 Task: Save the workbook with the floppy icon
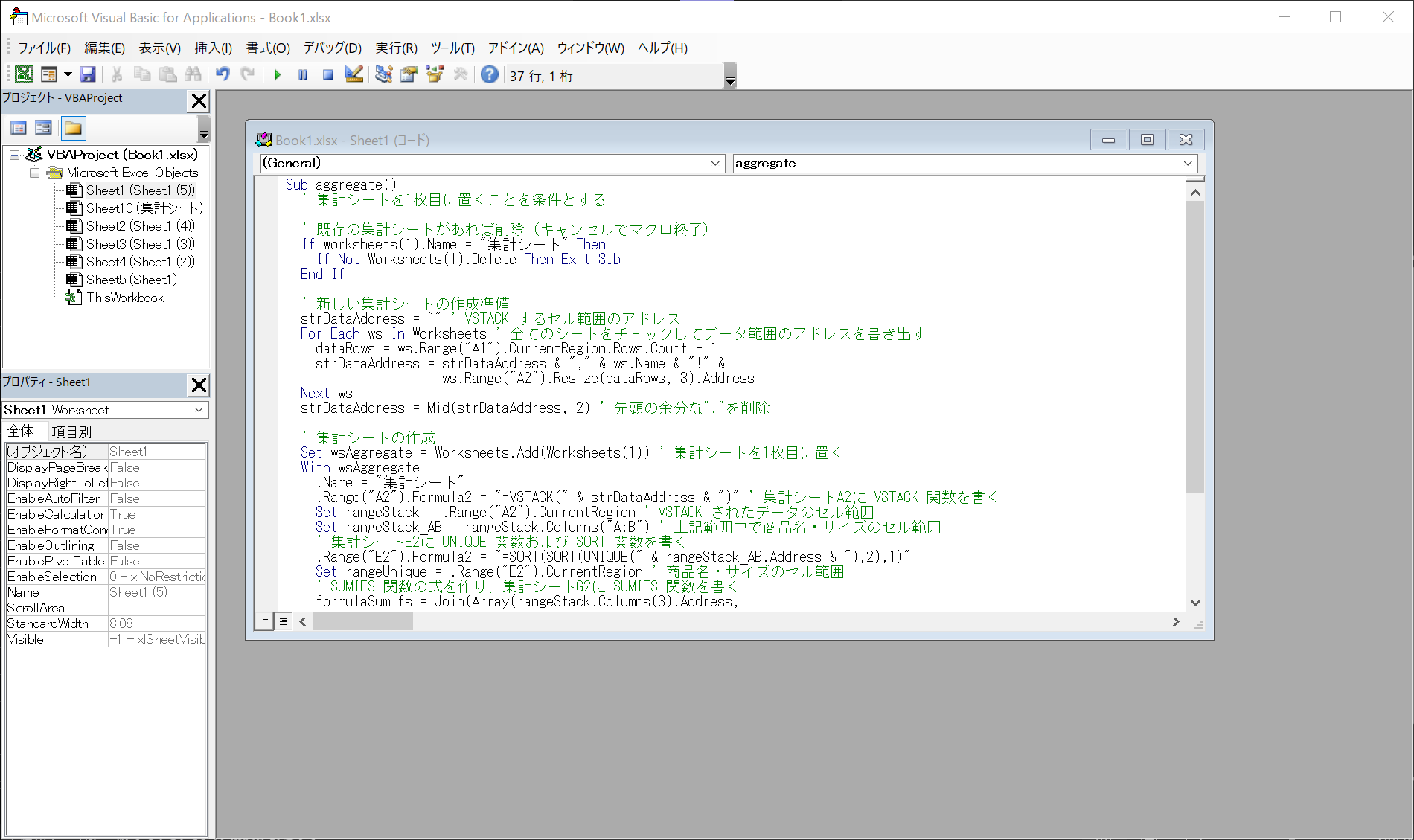coord(88,74)
